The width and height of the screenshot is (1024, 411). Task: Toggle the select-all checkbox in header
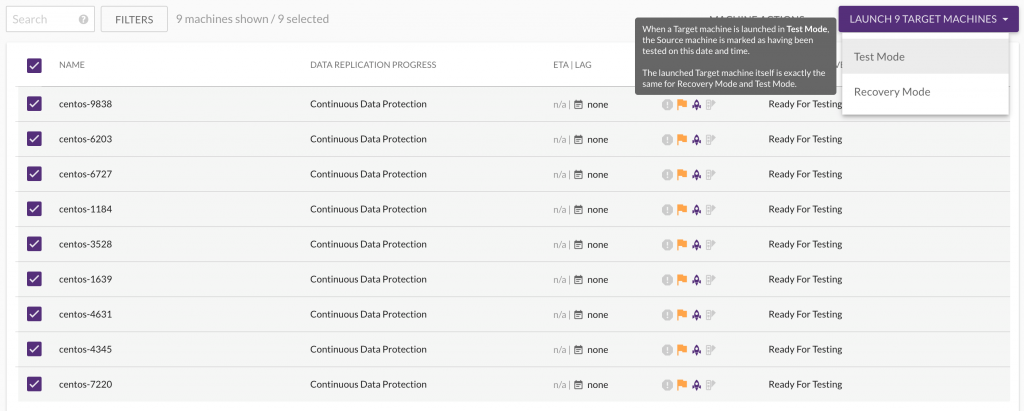pos(34,65)
